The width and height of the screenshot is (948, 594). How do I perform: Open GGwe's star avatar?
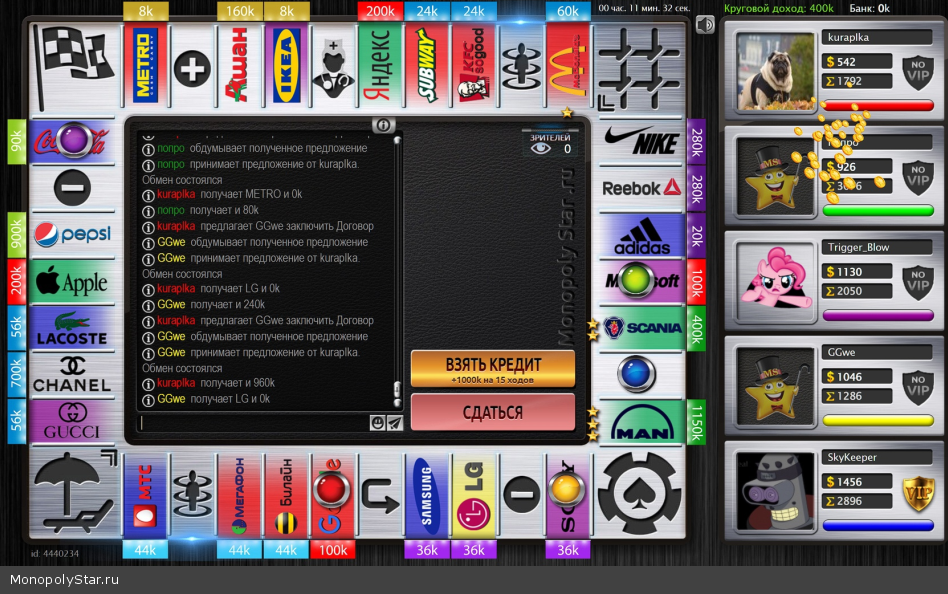(775, 386)
